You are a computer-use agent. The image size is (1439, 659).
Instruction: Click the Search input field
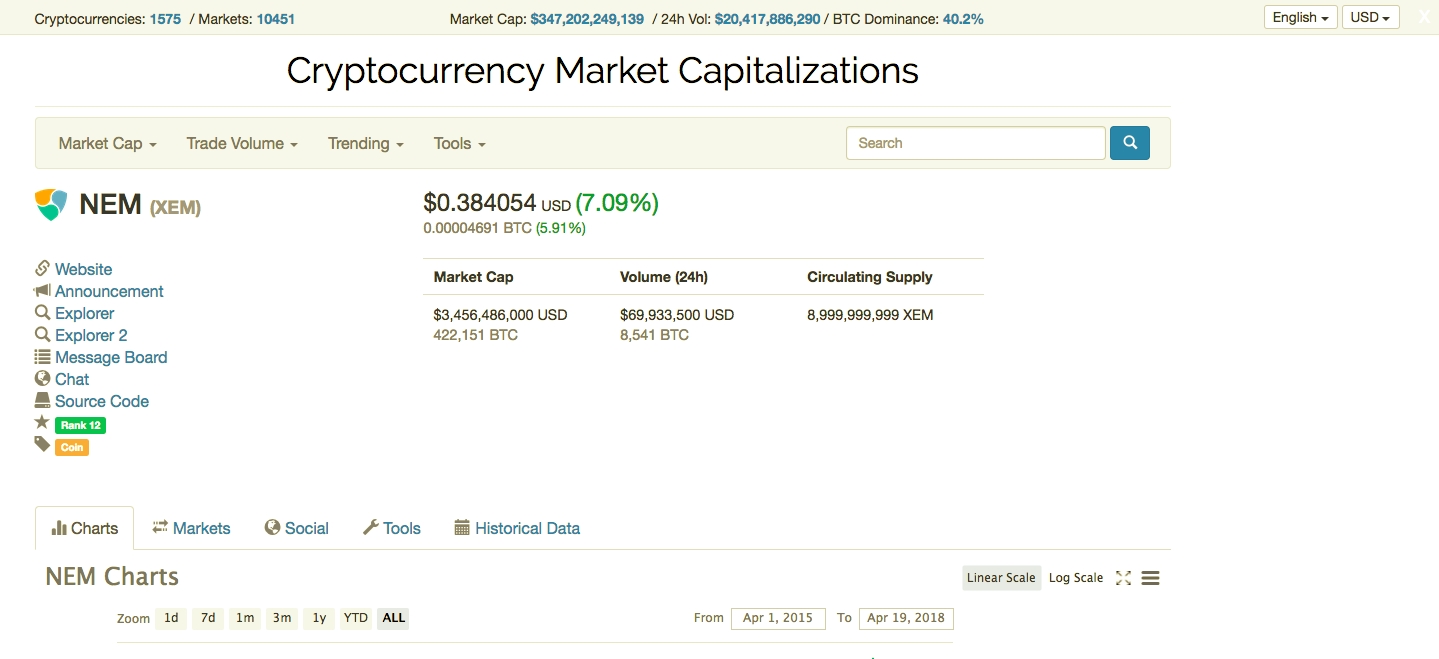click(975, 143)
